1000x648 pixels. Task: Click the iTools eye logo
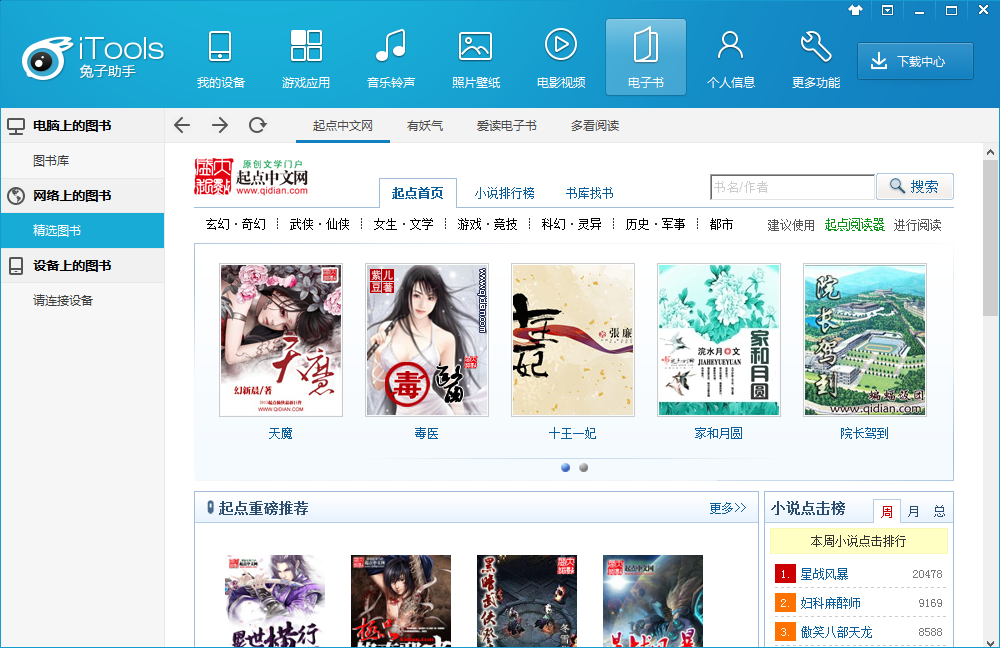pos(45,59)
